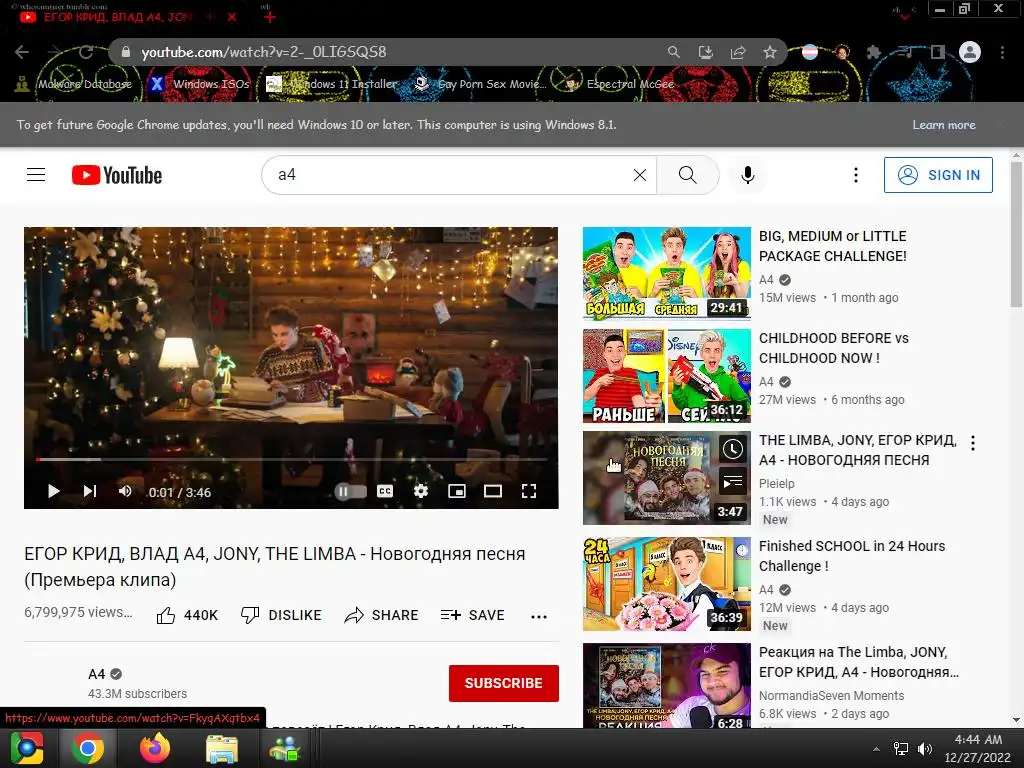Show hidden tray icons arrow
Screen dimensions: 1024x768
tap(876, 749)
